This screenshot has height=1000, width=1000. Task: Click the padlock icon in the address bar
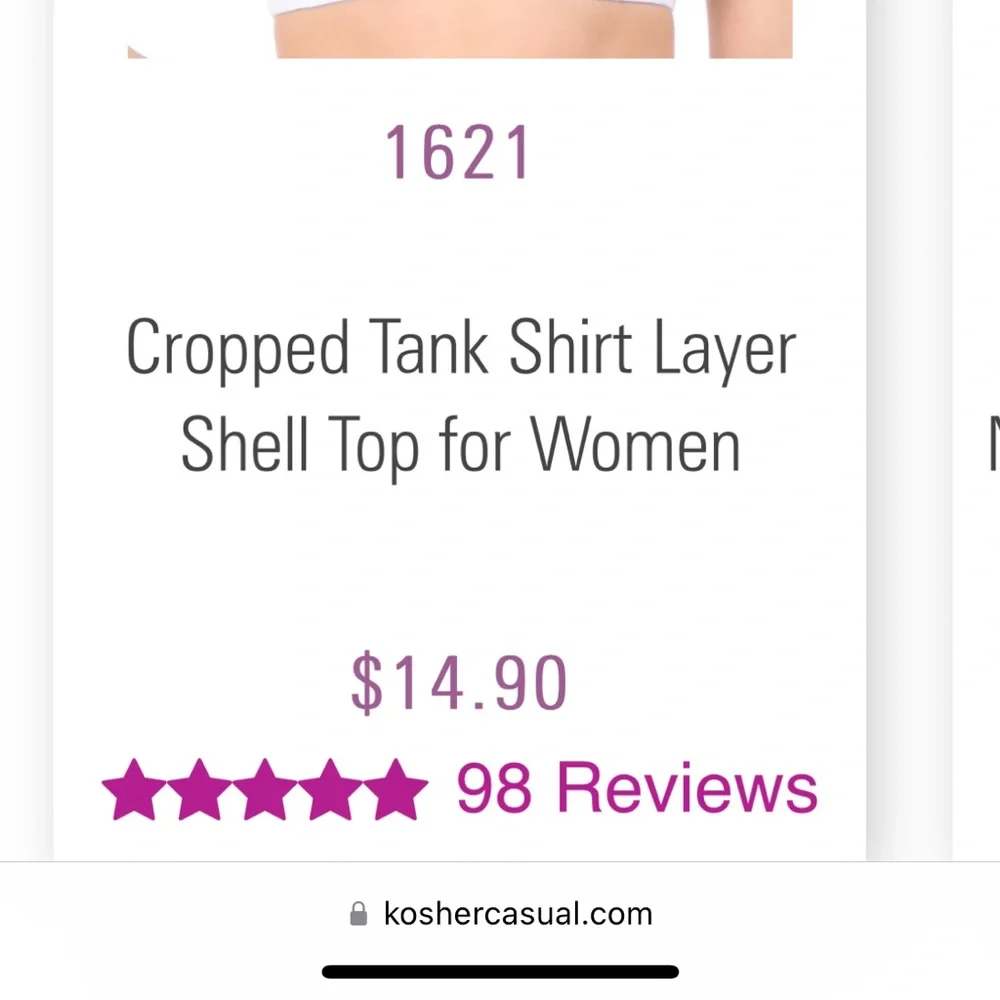(358, 912)
